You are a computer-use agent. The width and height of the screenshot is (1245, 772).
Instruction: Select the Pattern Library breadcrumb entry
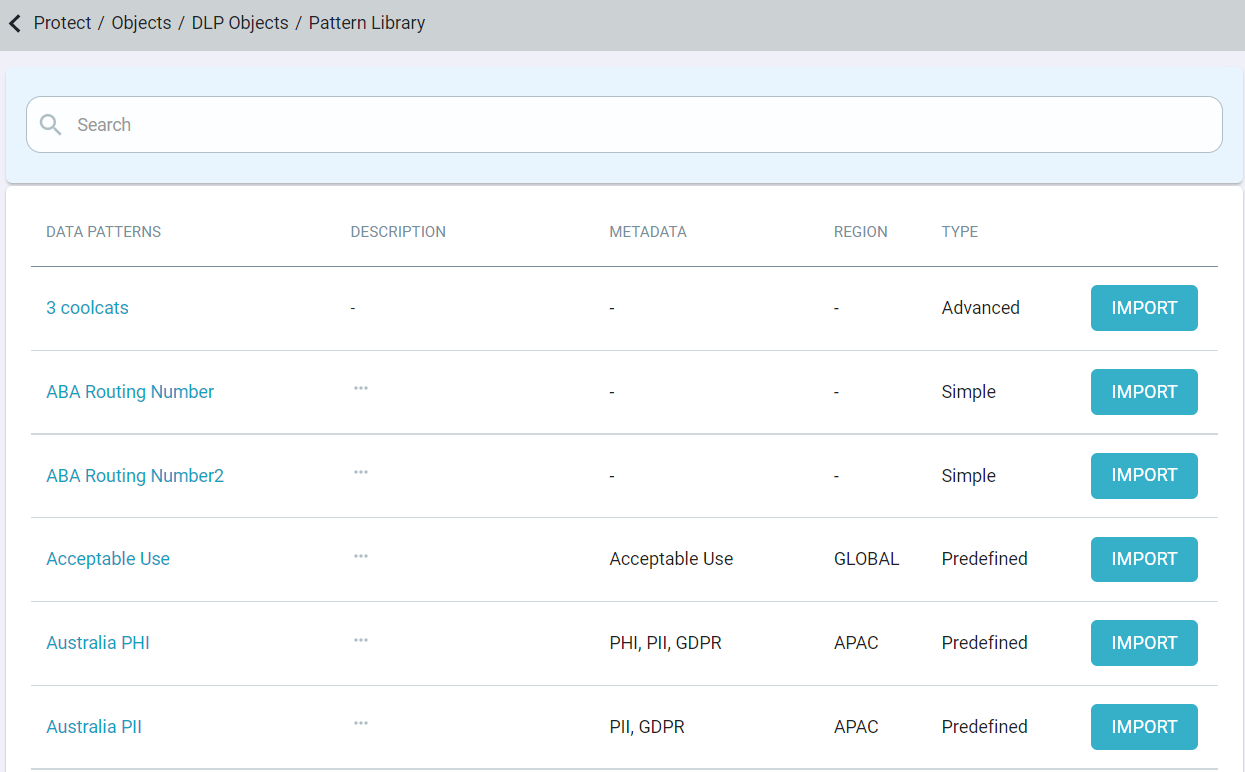point(368,22)
